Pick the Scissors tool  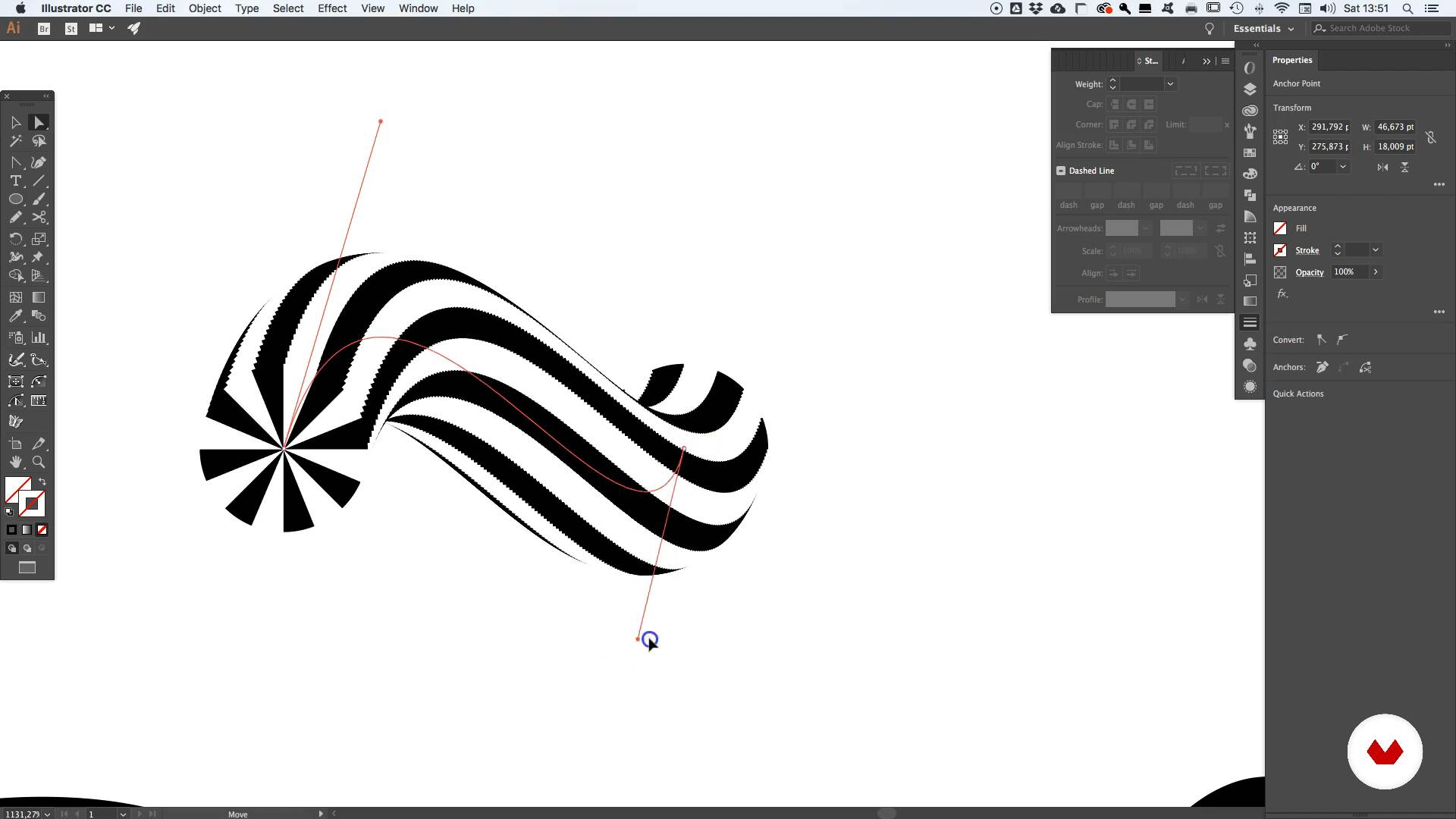pos(39,218)
